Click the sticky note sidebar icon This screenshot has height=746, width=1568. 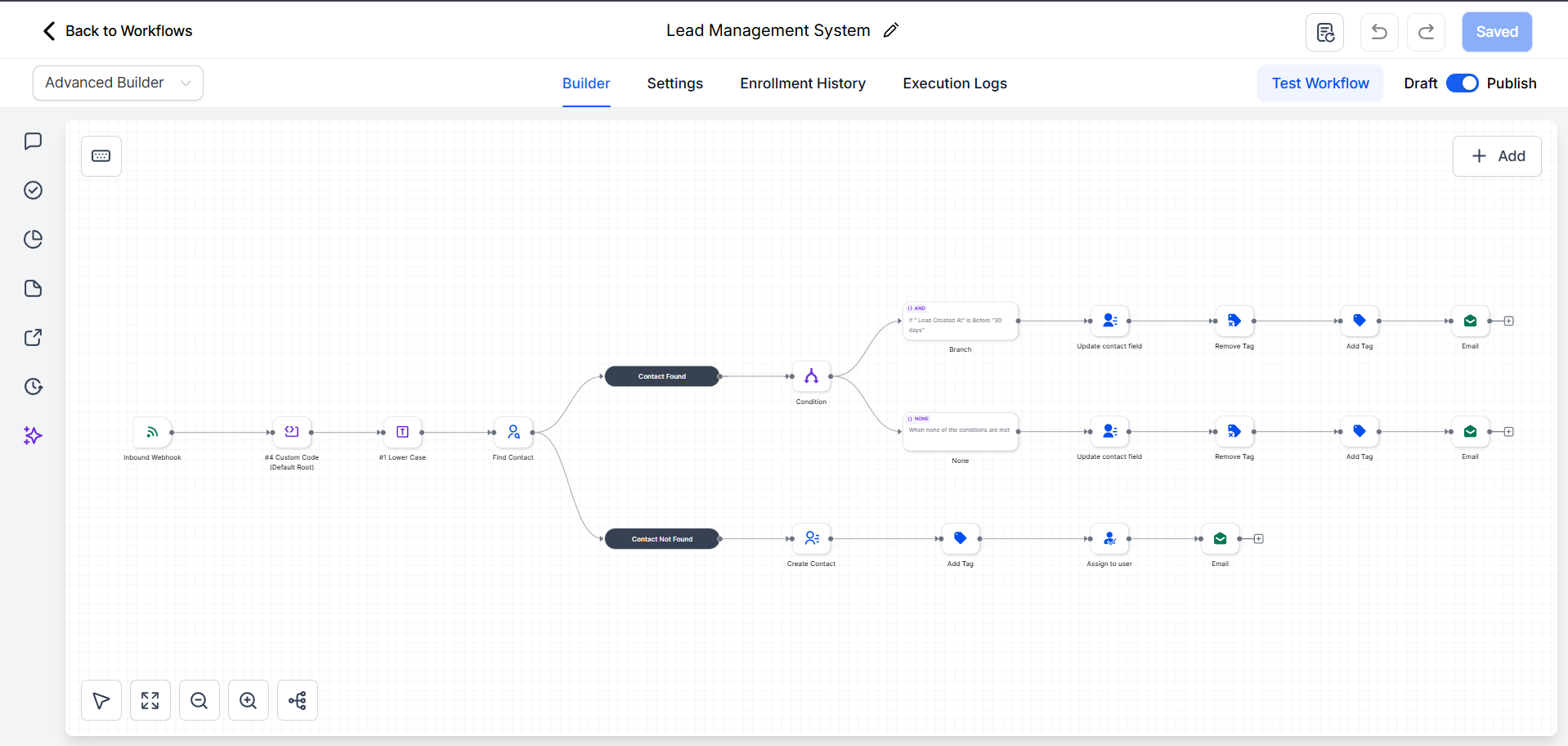click(x=33, y=289)
